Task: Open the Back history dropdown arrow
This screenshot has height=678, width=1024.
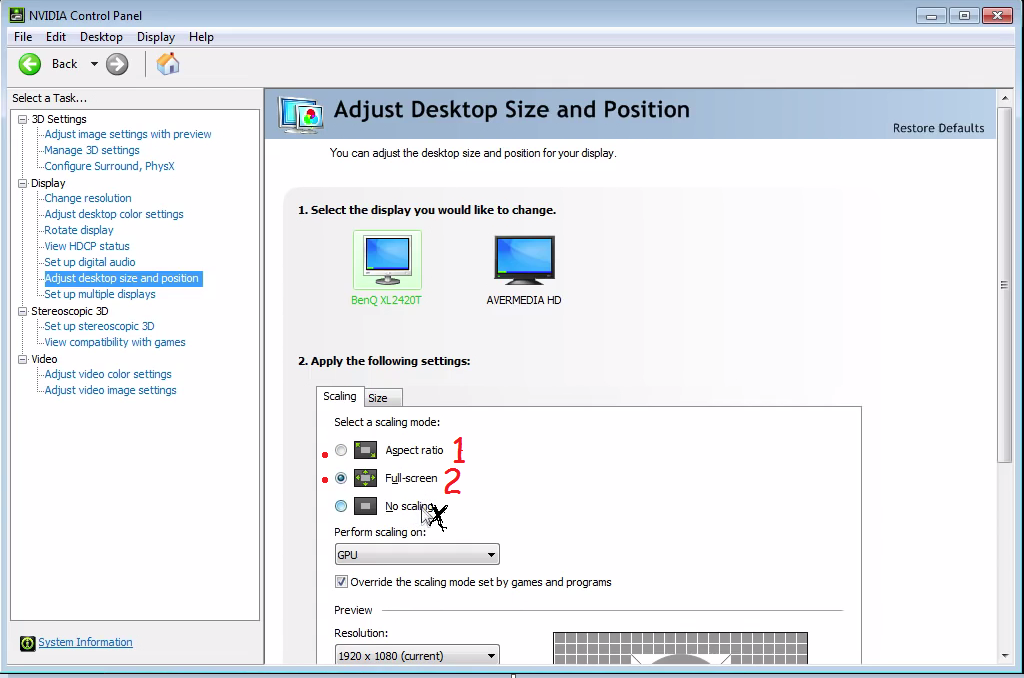Action: click(x=94, y=64)
